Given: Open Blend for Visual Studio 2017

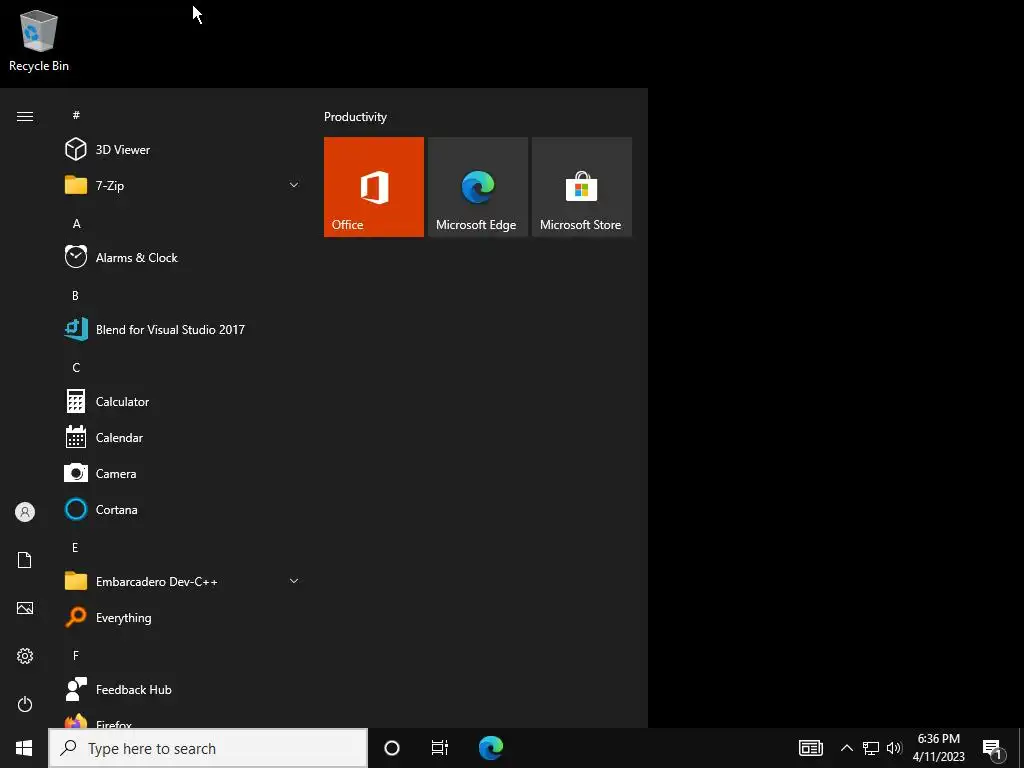Looking at the screenshot, I should (182, 329).
